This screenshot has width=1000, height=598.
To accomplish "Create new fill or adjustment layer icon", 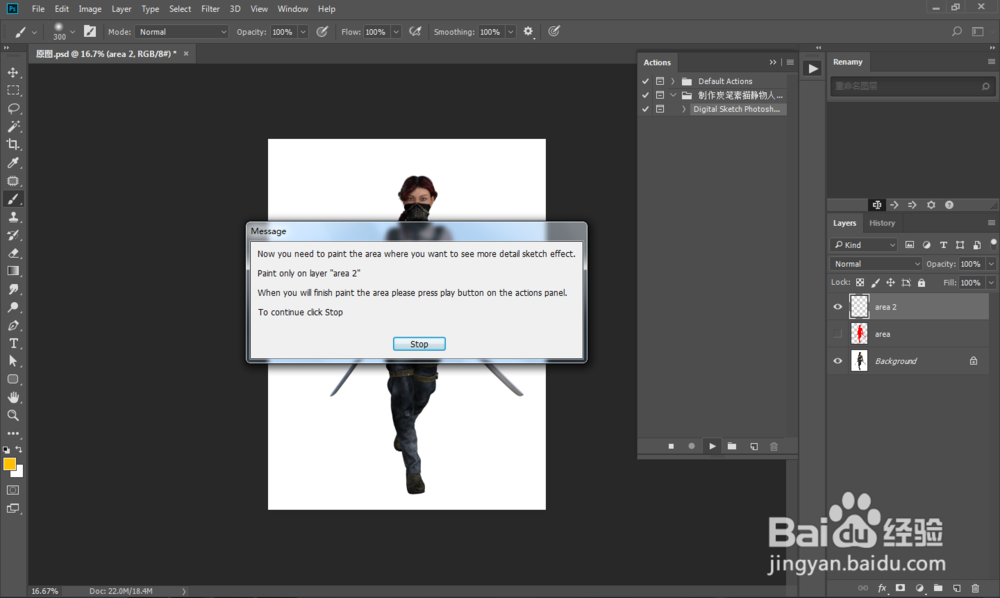I will pyautogui.click(x=919, y=588).
